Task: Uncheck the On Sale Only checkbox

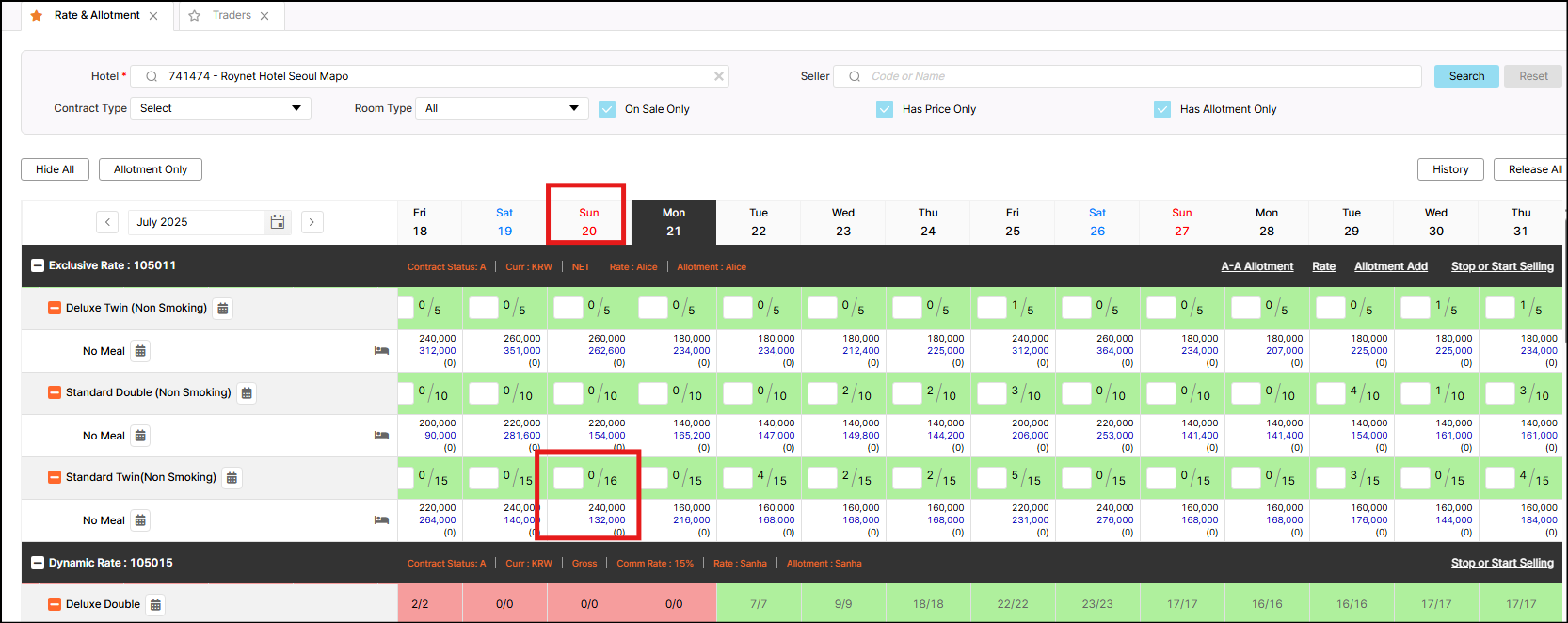Action: [607, 109]
